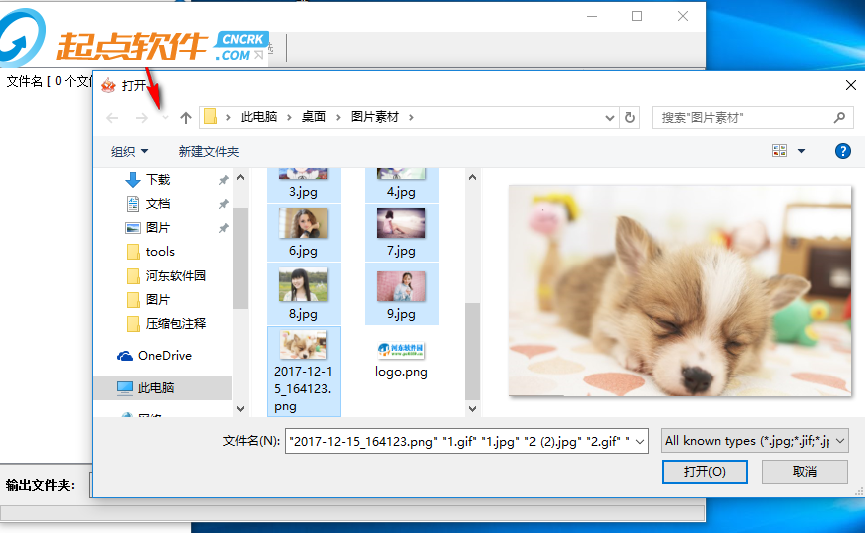
Task: Click the sleeping puppy preview image
Action: tap(680, 290)
